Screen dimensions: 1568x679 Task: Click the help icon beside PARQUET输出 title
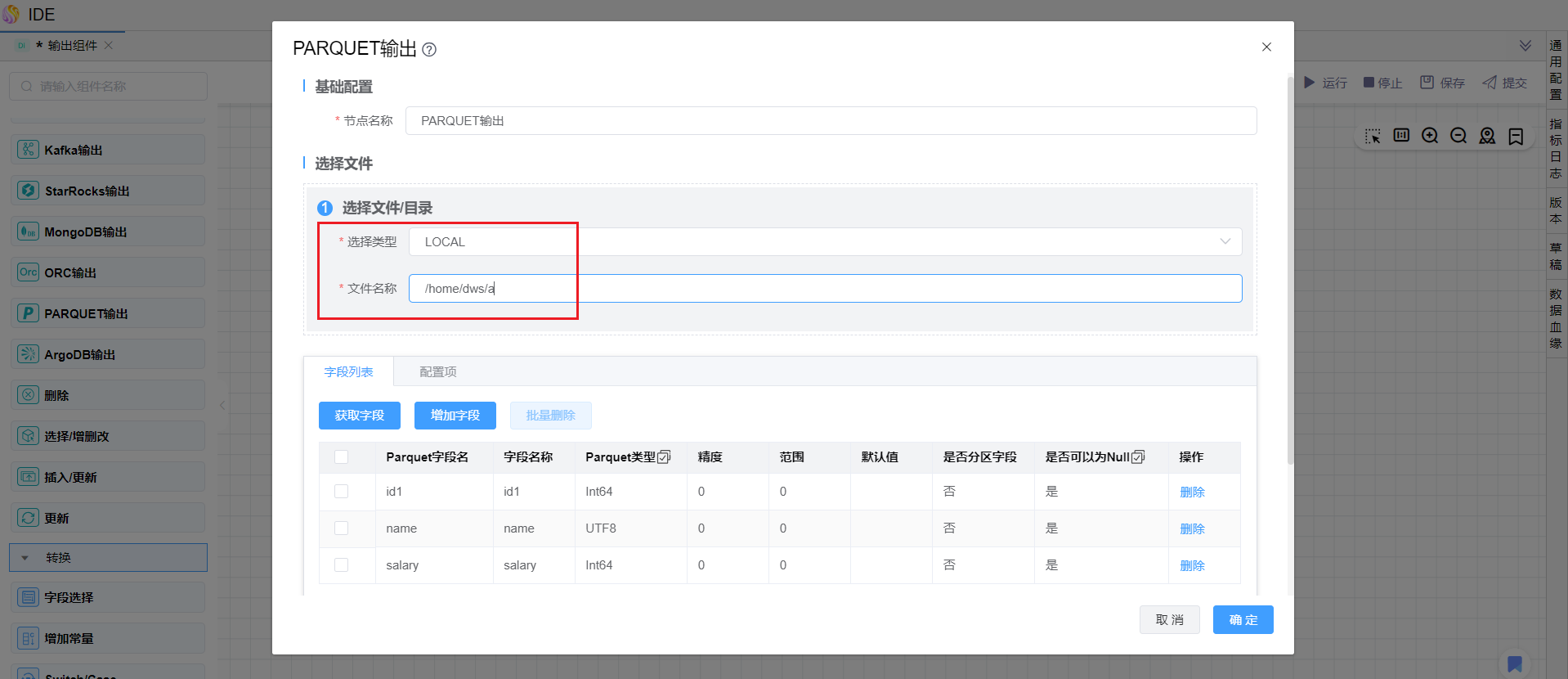pos(429,50)
